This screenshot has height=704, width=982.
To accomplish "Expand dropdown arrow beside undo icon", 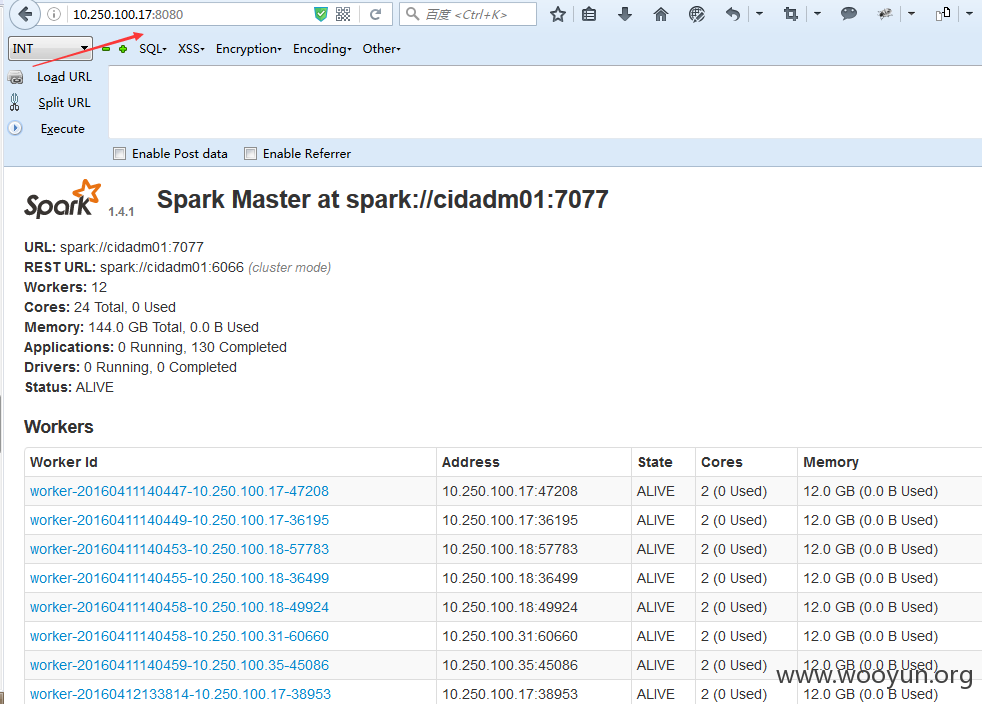I will pyautogui.click(x=759, y=13).
